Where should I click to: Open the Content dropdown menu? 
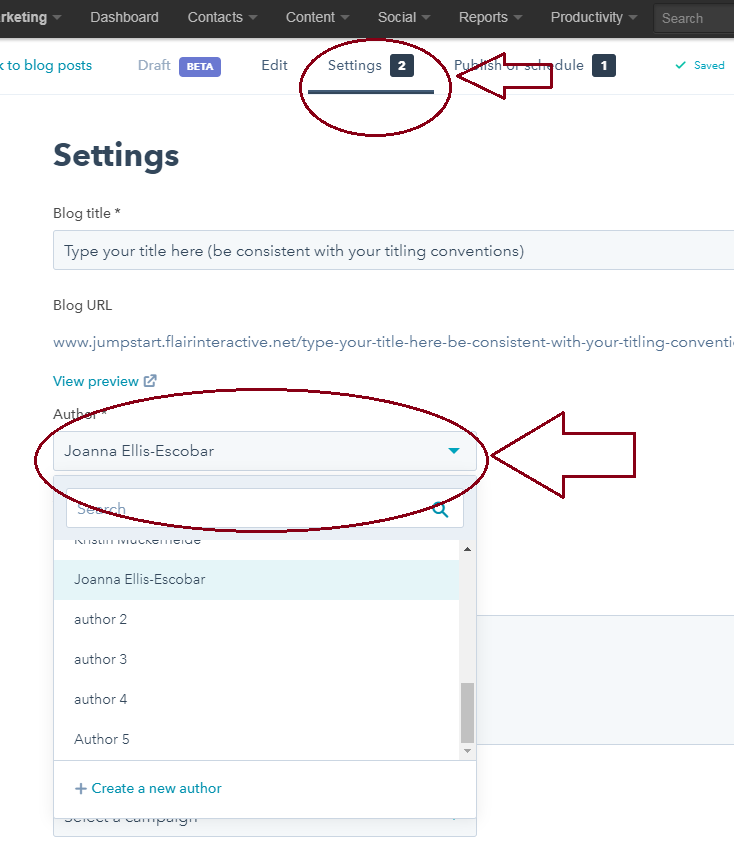[x=318, y=17]
